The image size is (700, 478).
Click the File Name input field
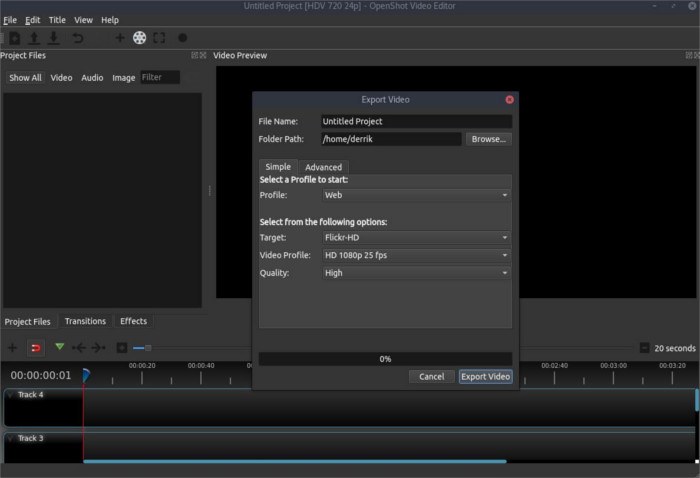[x=417, y=121]
